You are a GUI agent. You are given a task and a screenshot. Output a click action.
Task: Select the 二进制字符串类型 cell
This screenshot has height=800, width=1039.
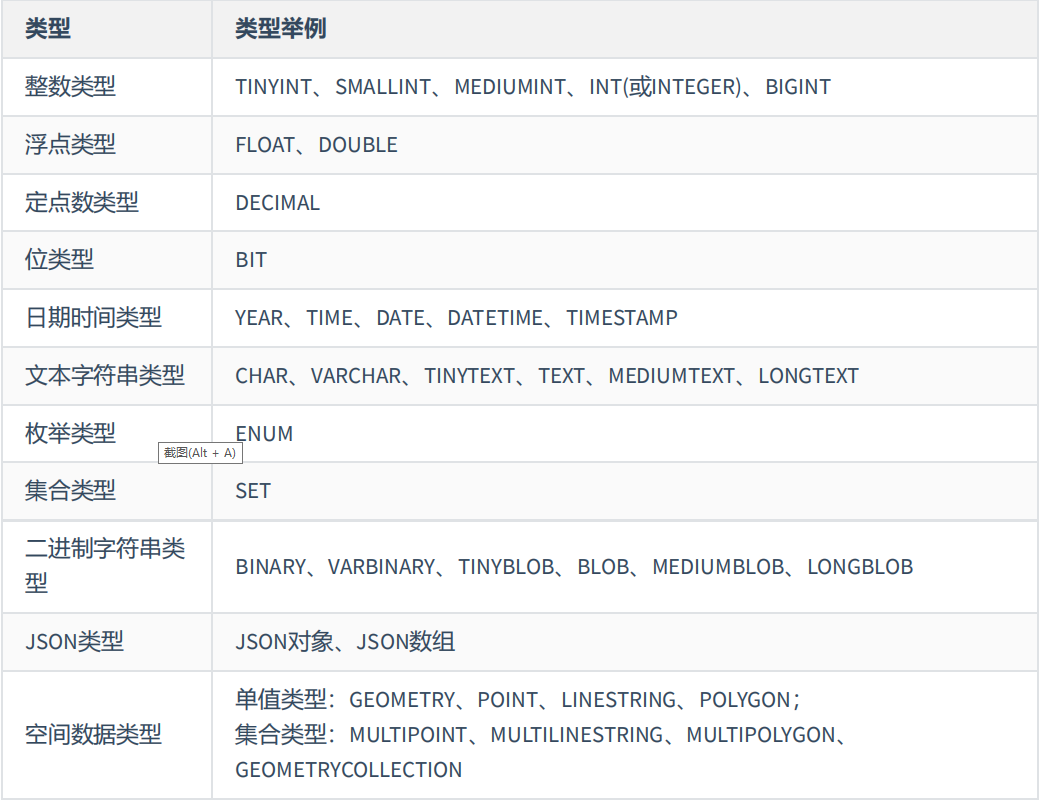tap(105, 566)
